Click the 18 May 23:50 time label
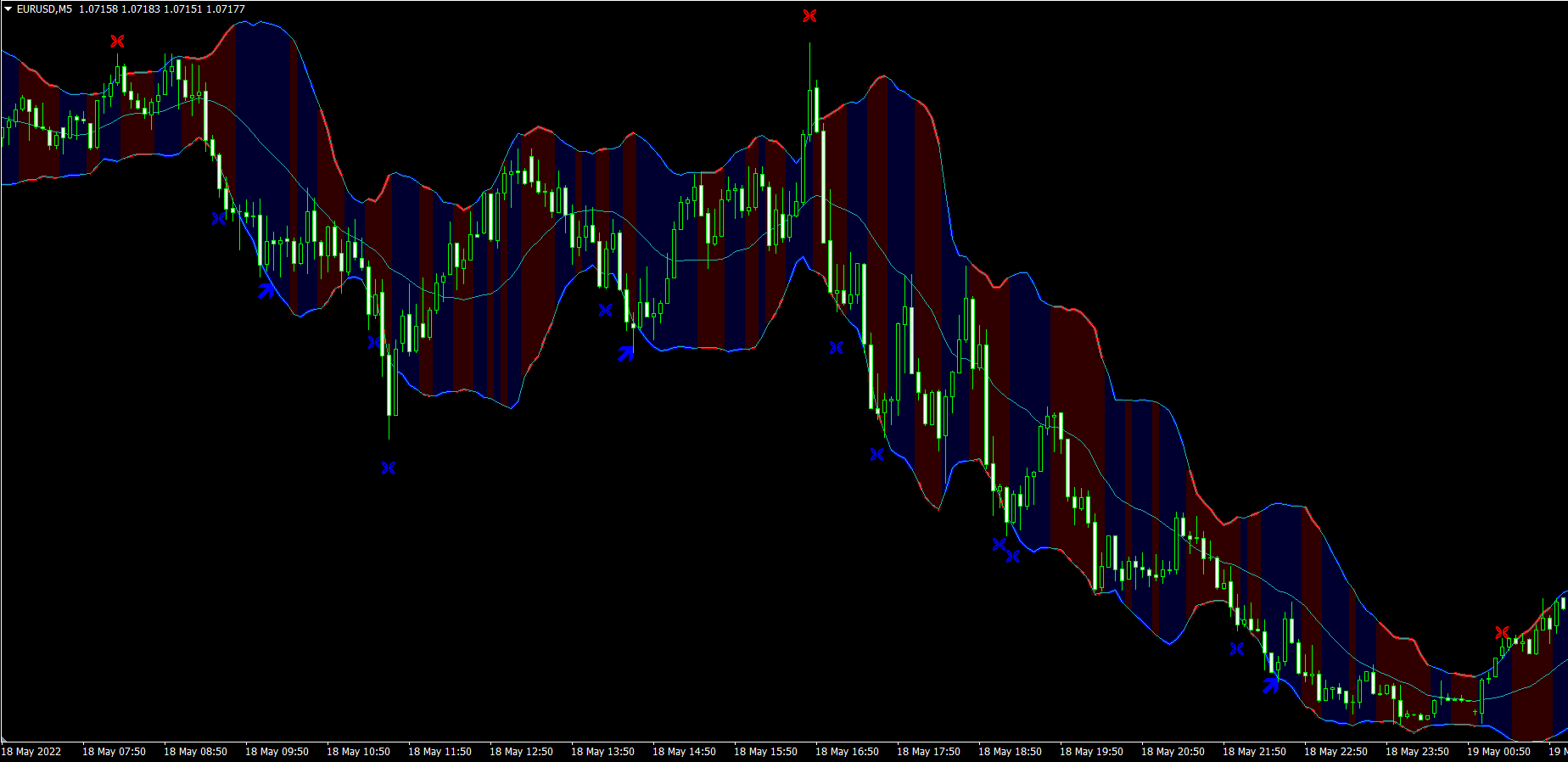Screen dimensions: 1568x762 click(1417, 752)
